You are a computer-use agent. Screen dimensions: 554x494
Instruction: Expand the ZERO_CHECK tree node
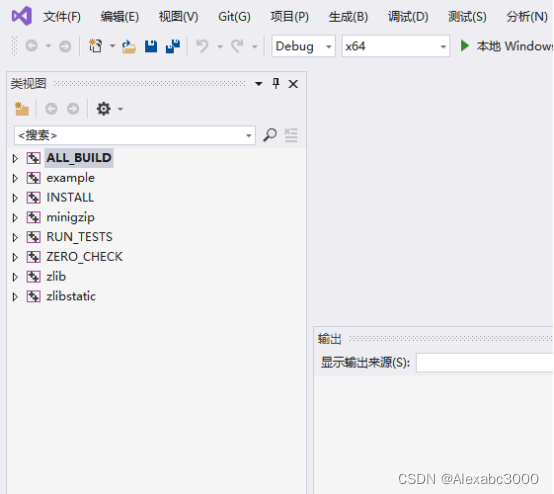[15, 257]
